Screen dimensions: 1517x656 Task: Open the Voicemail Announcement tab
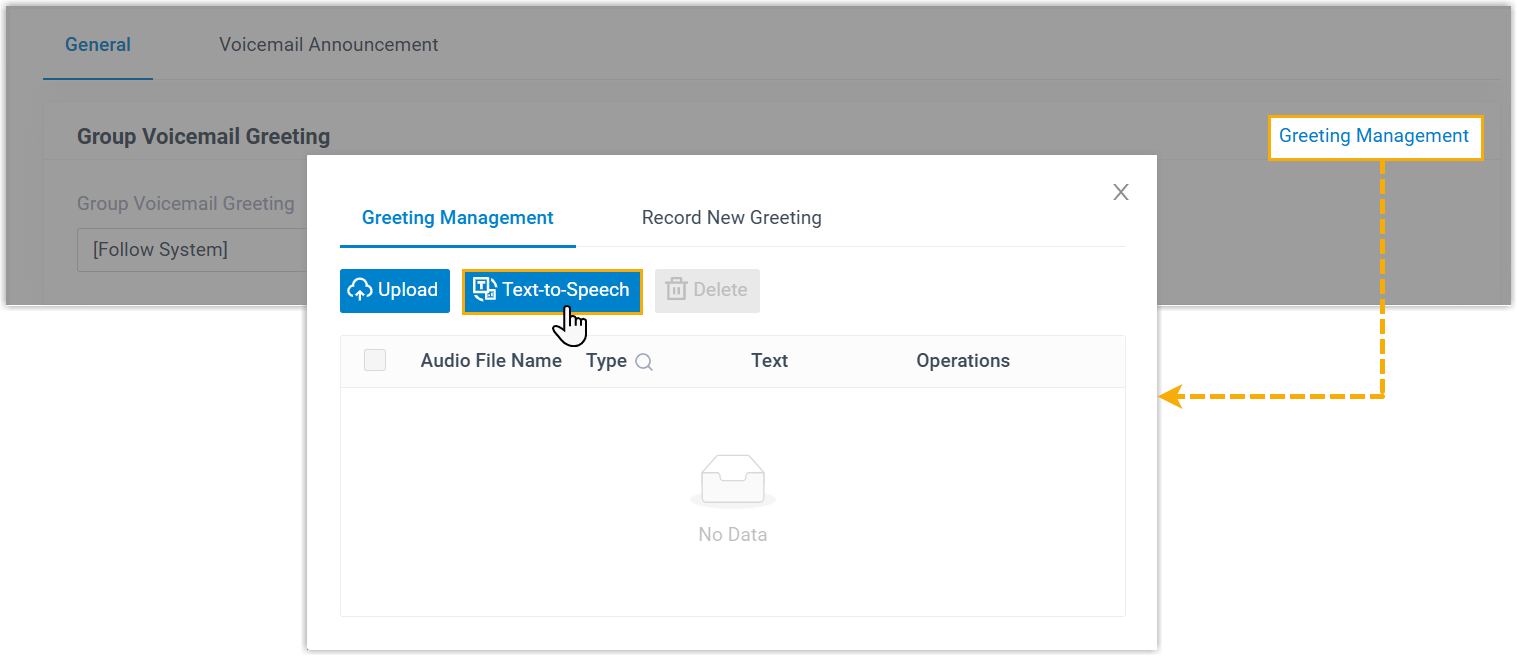(328, 45)
